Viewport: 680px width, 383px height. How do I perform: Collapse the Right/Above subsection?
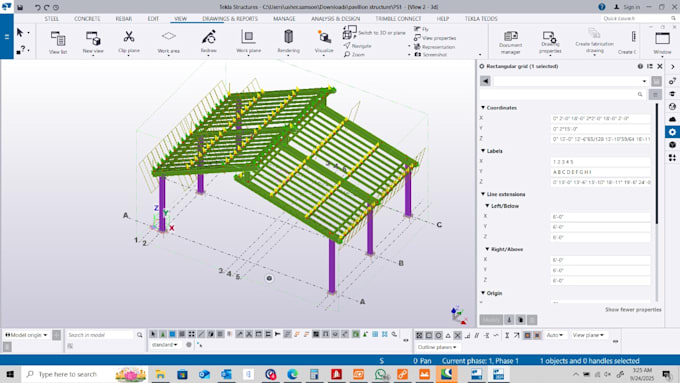tap(487, 249)
